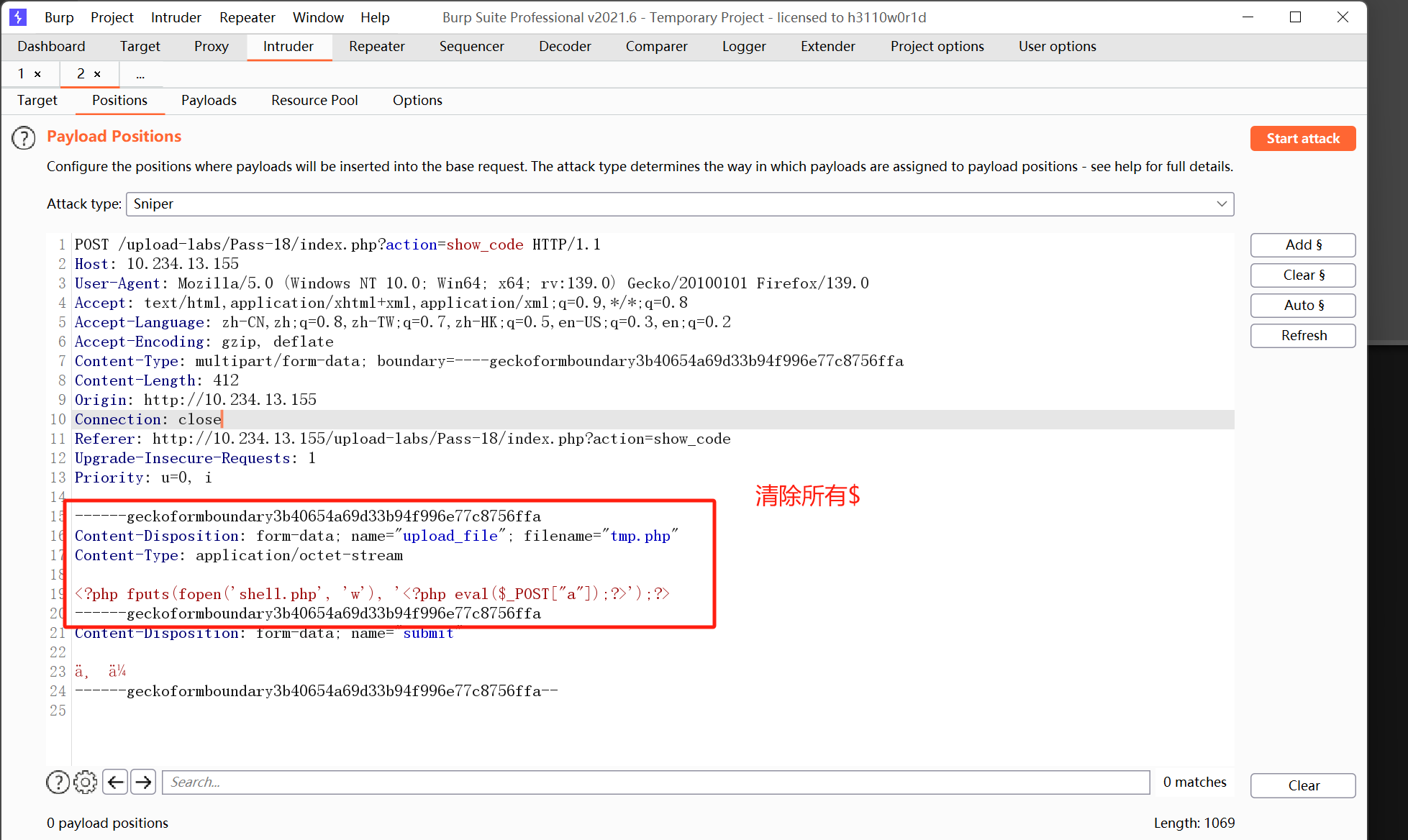1408x840 pixels.
Task: Open the Attack type Sniper dropdown
Action: pos(680,204)
